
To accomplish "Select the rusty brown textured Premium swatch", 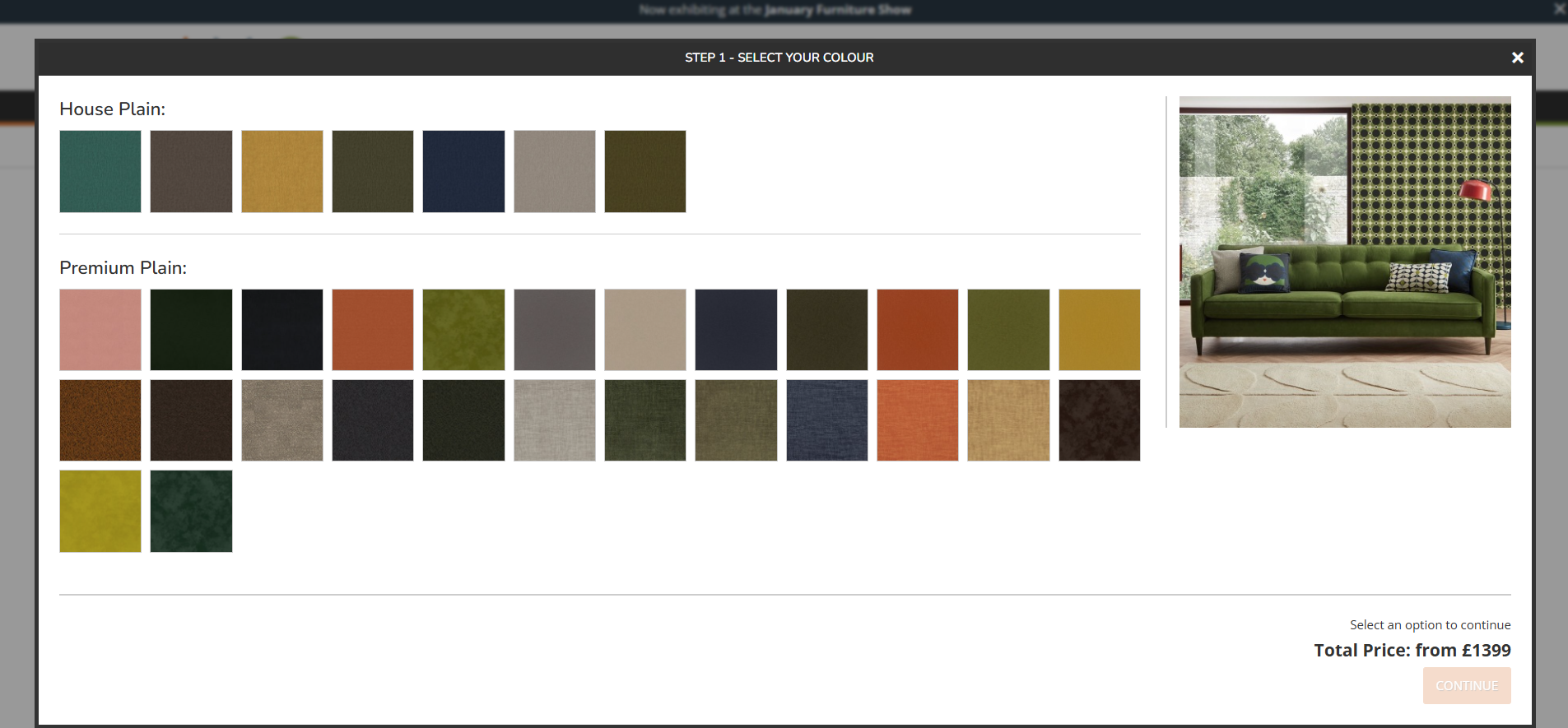I will [100, 420].
